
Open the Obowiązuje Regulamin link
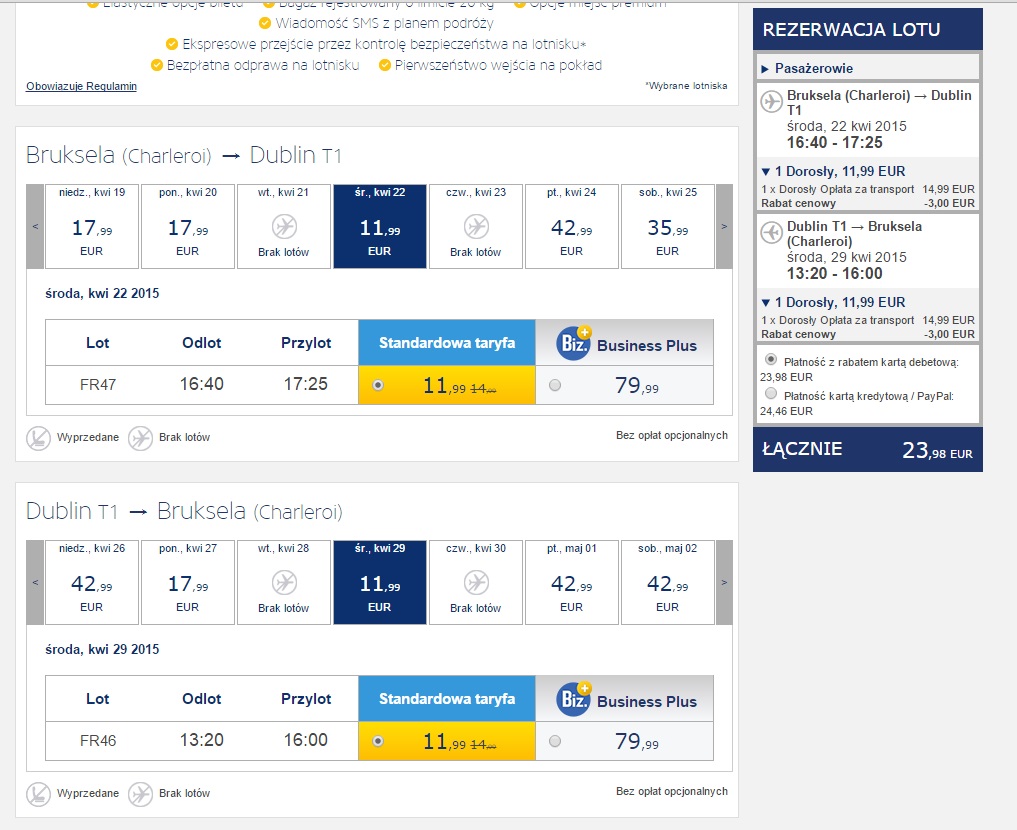click(x=81, y=86)
